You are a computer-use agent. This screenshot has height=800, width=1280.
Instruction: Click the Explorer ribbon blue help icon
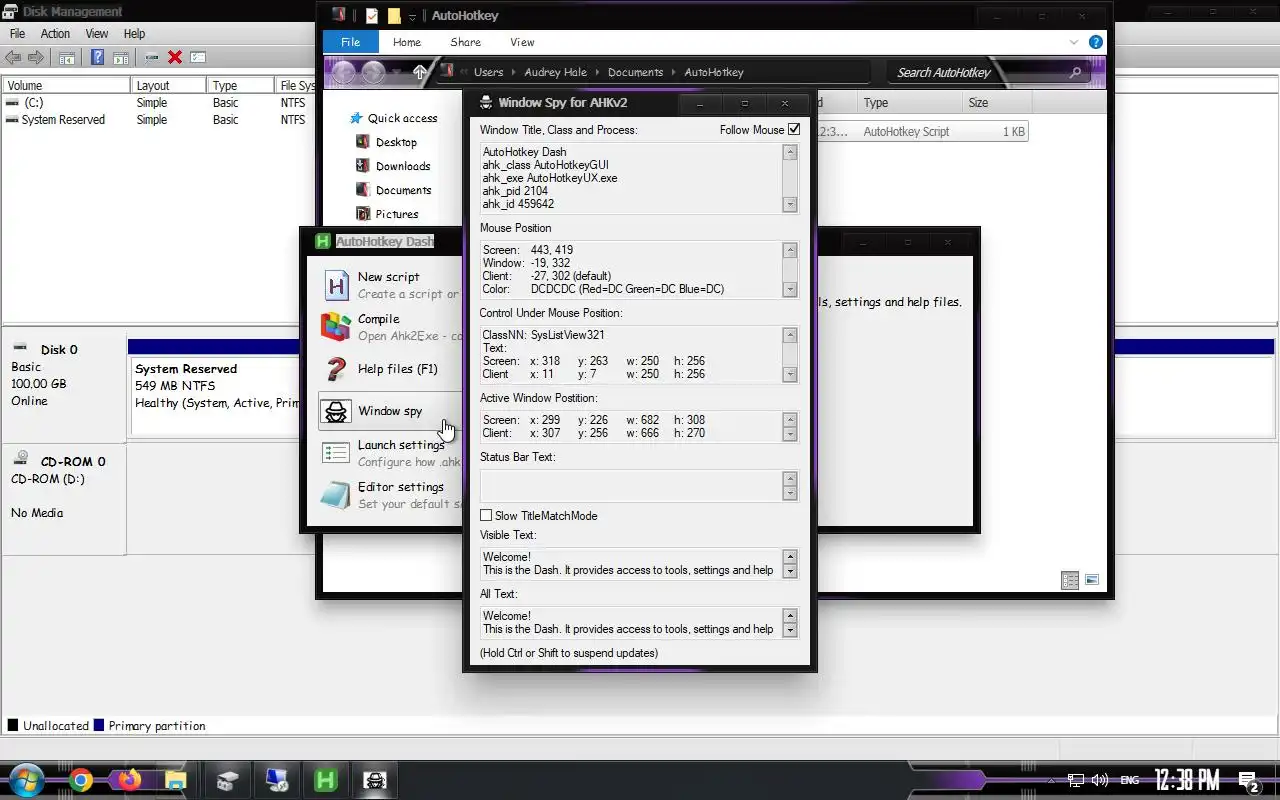click(x=1096, y=42)
